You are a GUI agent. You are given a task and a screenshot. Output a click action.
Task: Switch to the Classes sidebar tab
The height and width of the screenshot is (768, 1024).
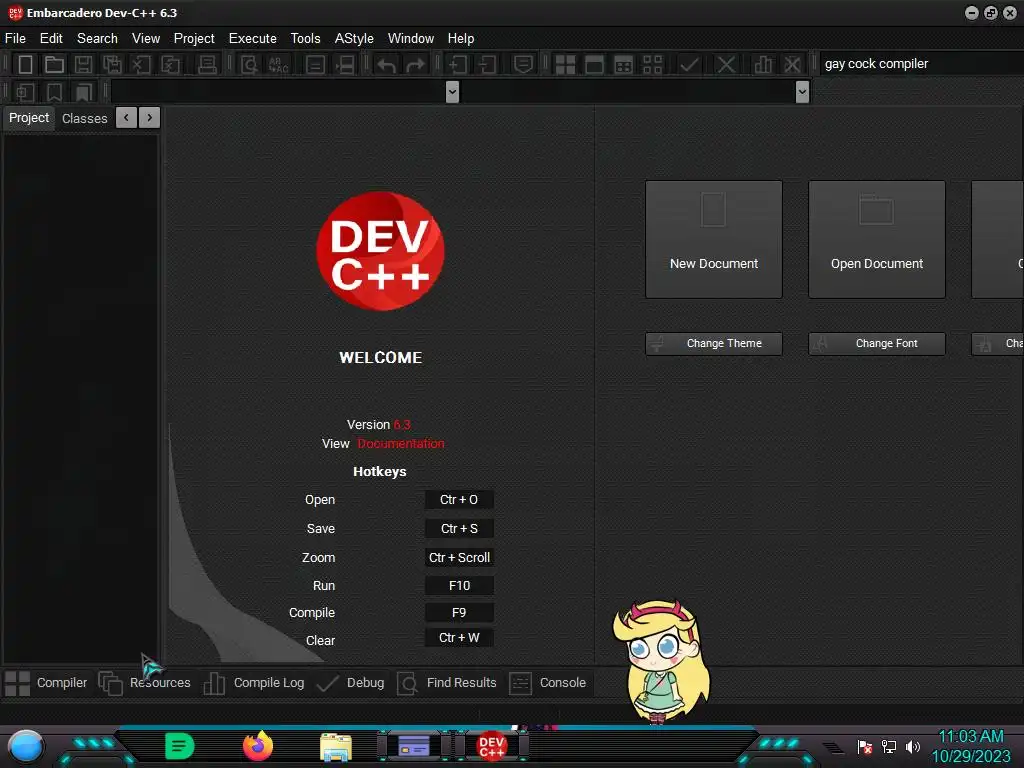84,119
